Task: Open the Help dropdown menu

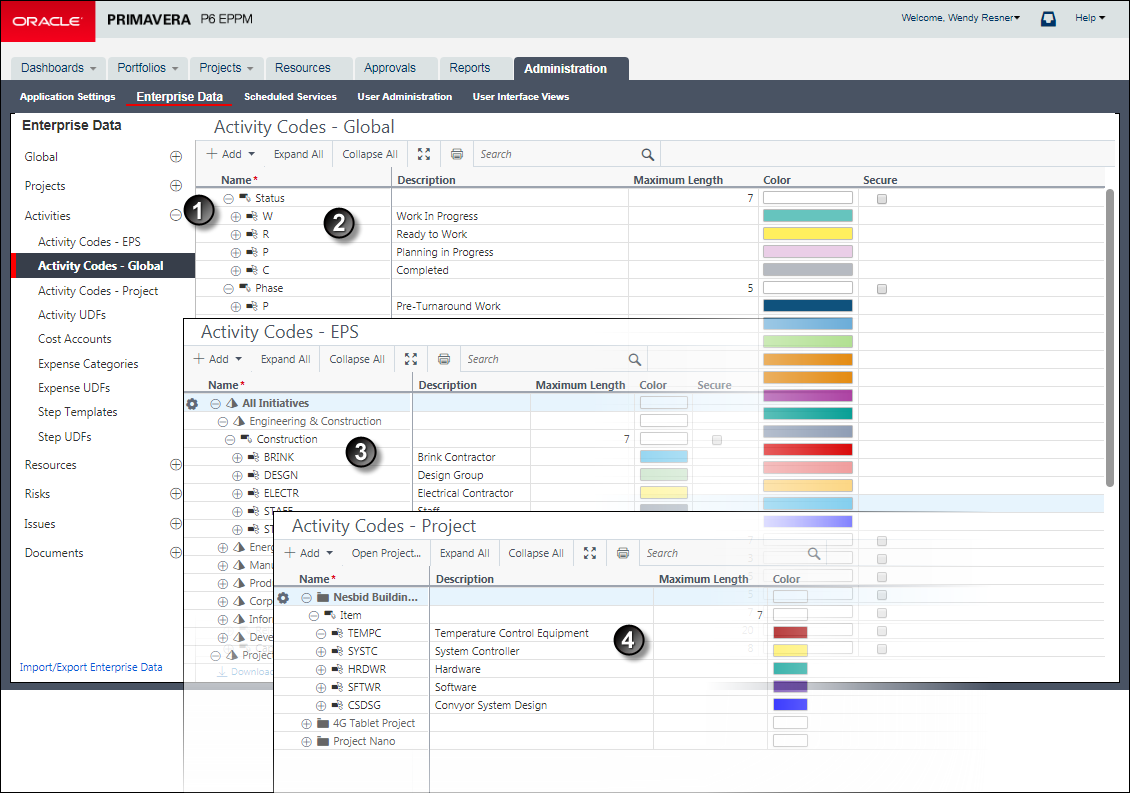Action: pyautogui.click(x=1090, y=18)
